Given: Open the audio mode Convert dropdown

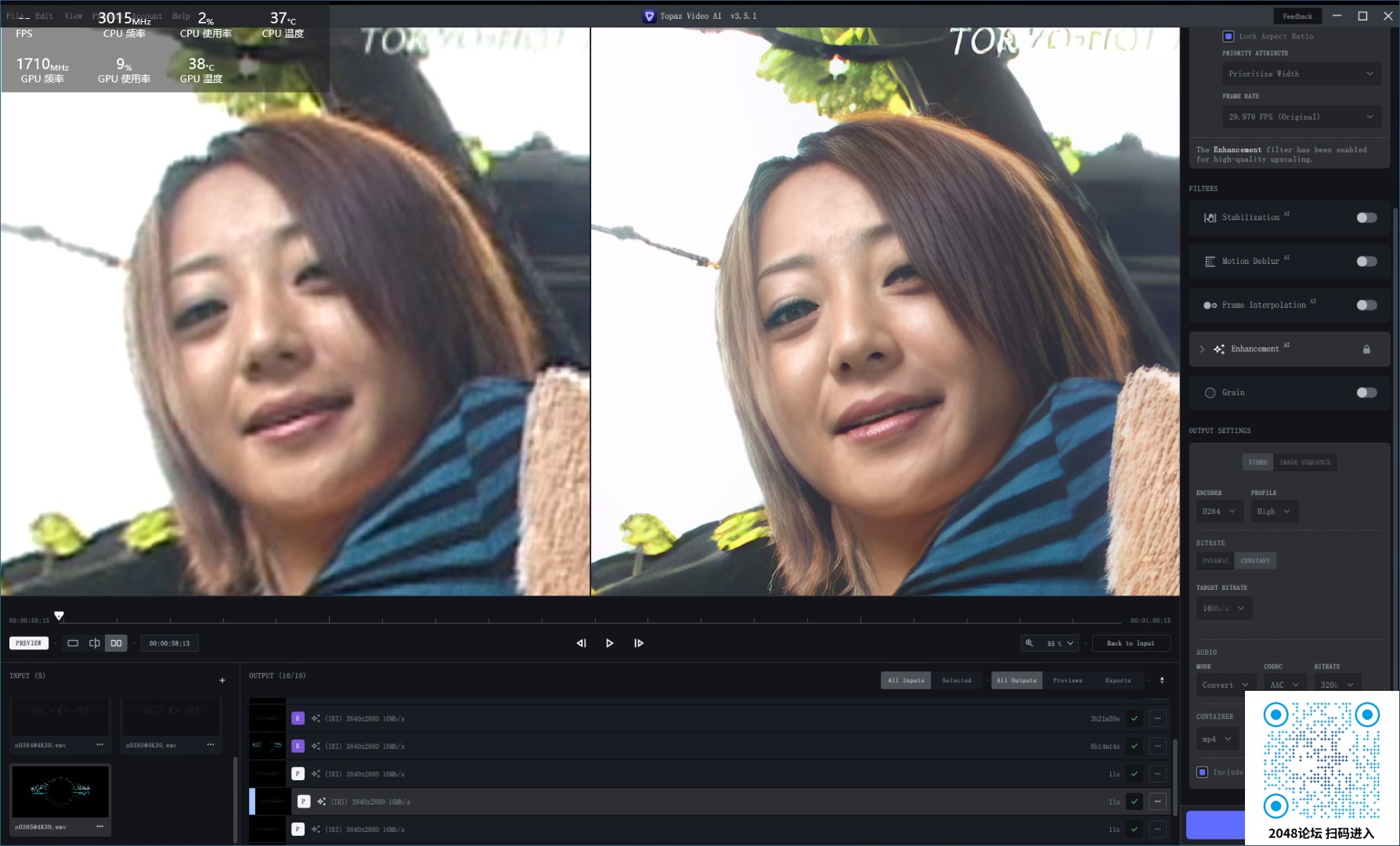Looking at the screenshot, I should [1226, 685].
